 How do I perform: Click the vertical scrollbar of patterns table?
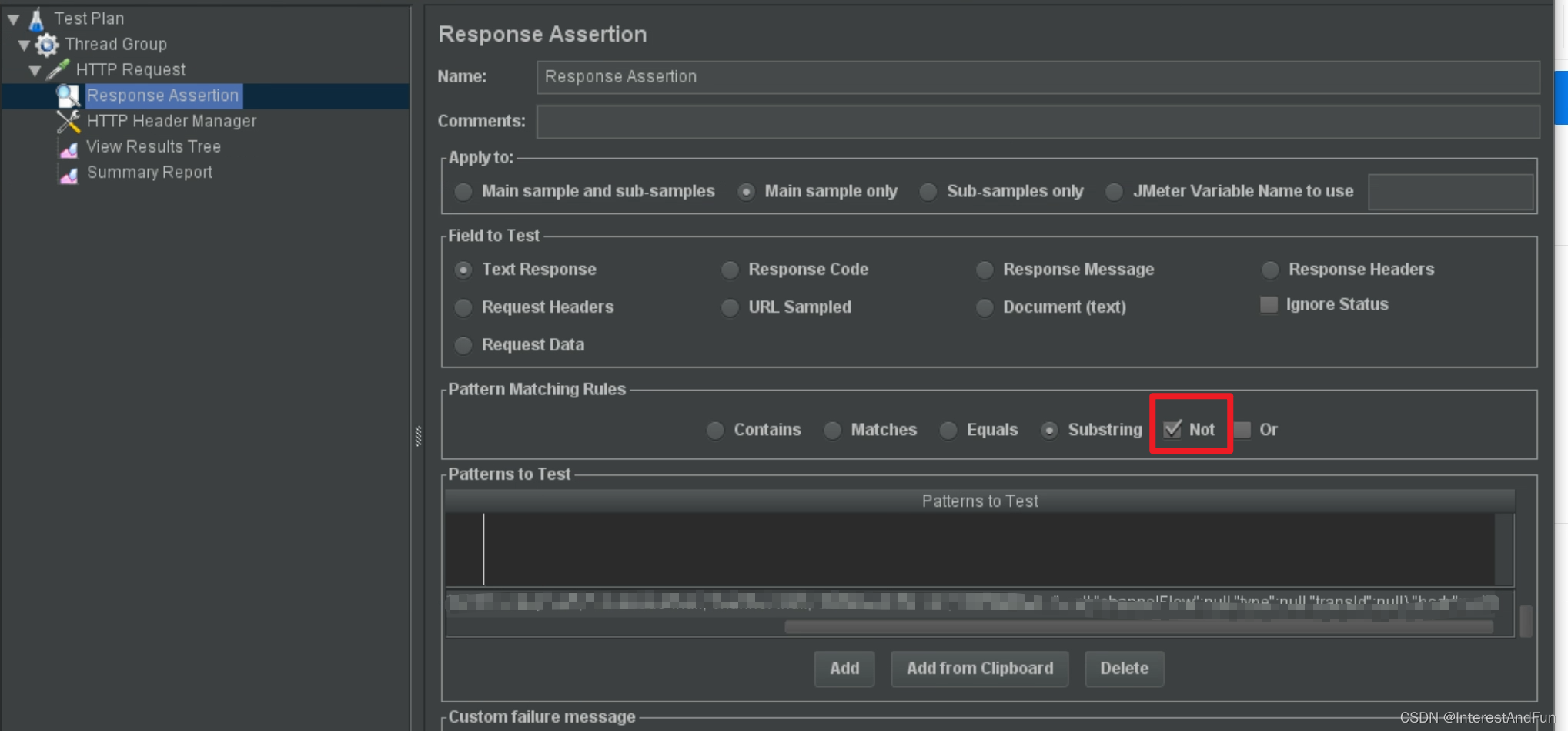(1526, 621)
